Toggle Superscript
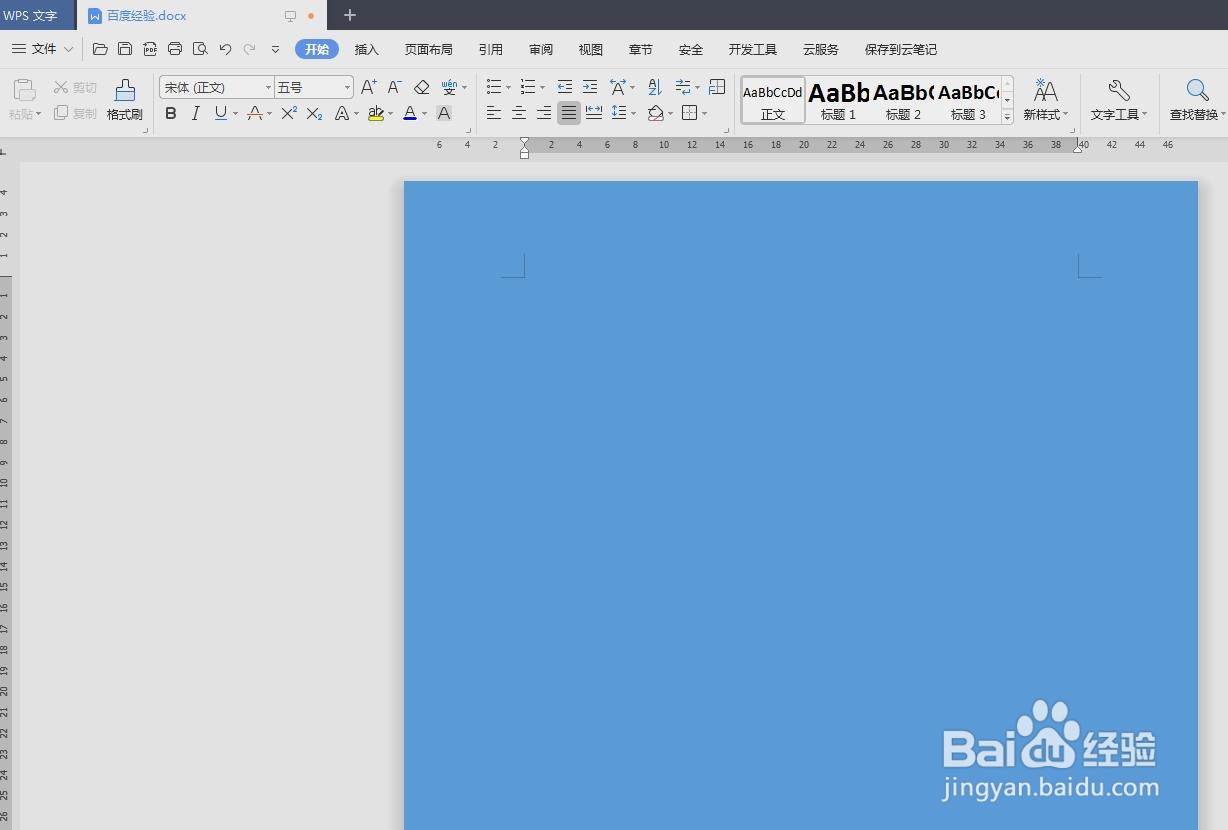This screenshot has height=830, width=1228. pos(289,113)
